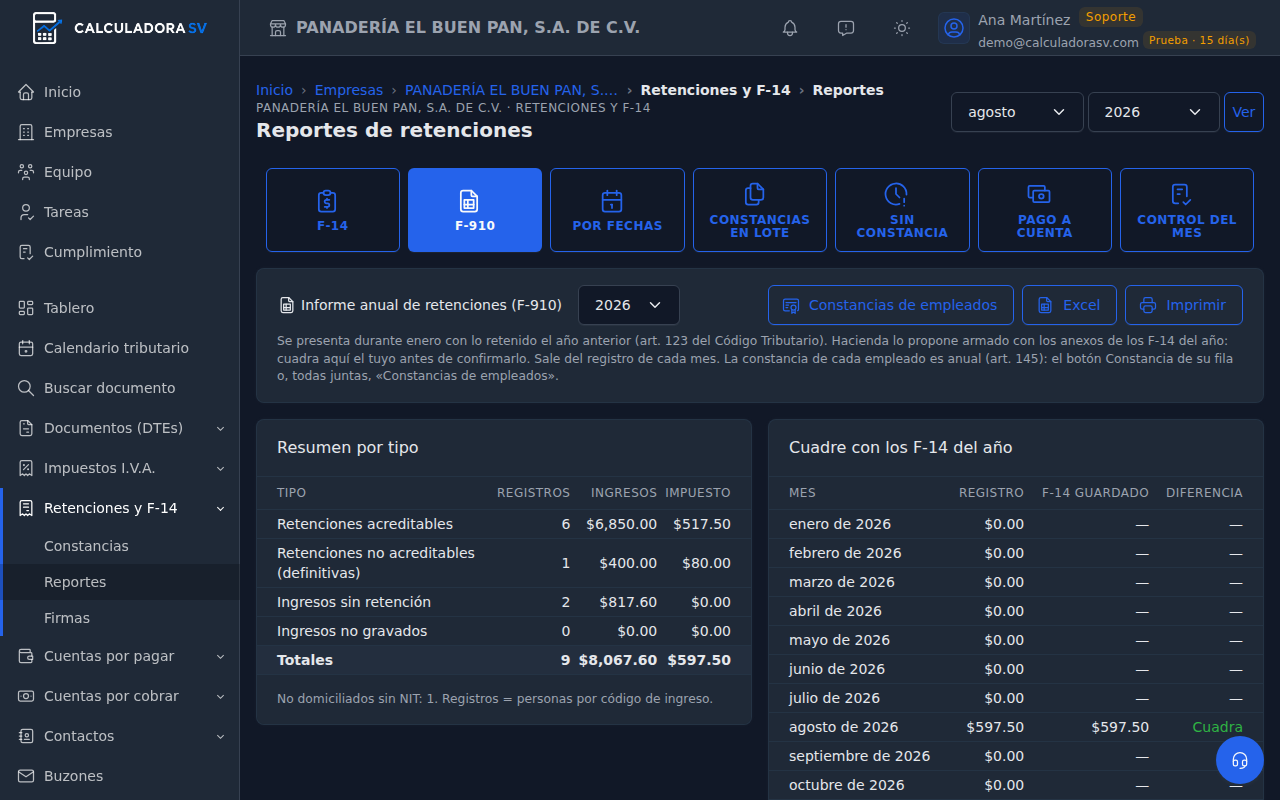Open Cumplimiento in sidebar
Screen dimensions: 1280x800
(120, 252)
